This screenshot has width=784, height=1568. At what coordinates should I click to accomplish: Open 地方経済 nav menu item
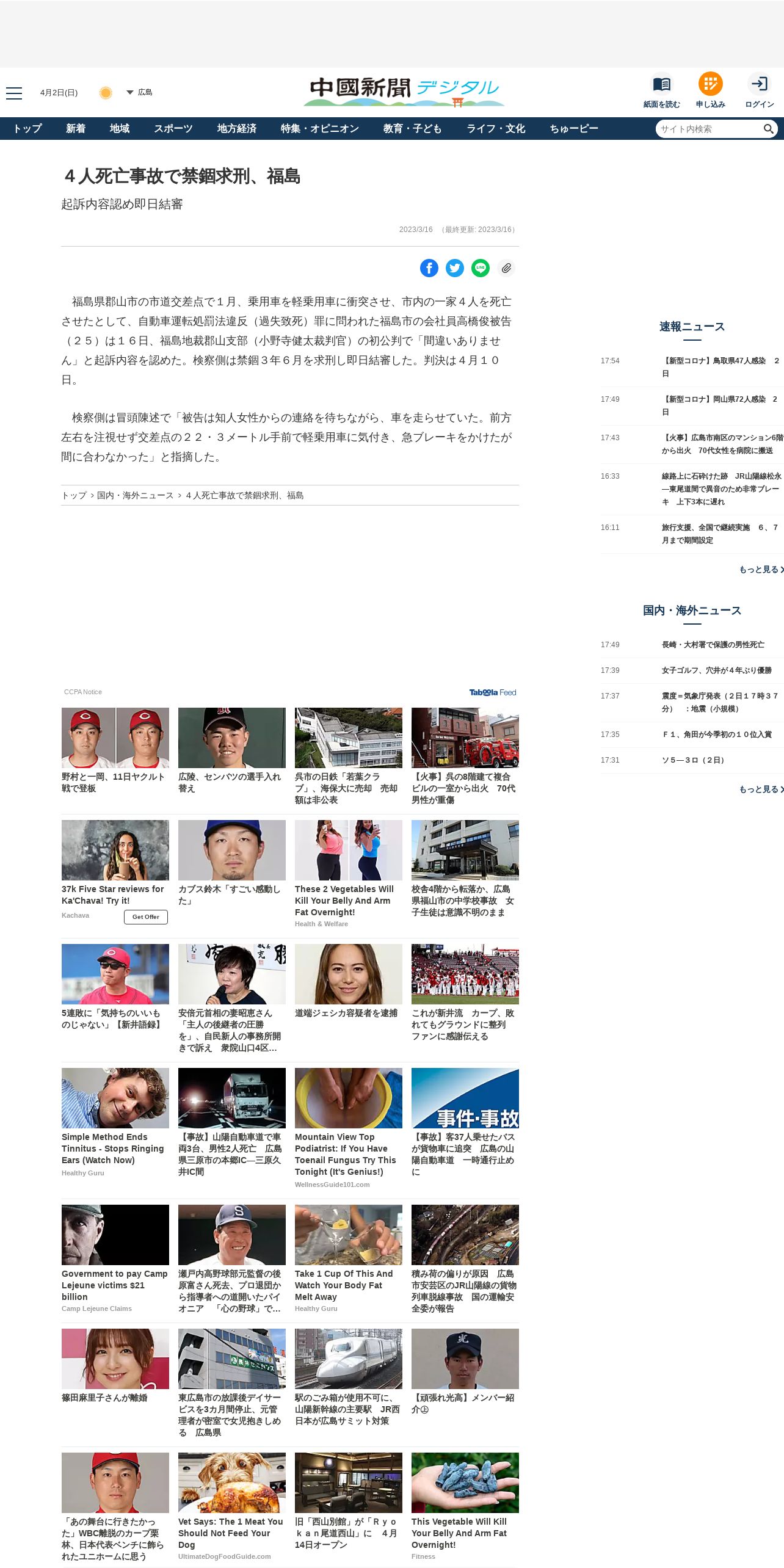point(237,129)
